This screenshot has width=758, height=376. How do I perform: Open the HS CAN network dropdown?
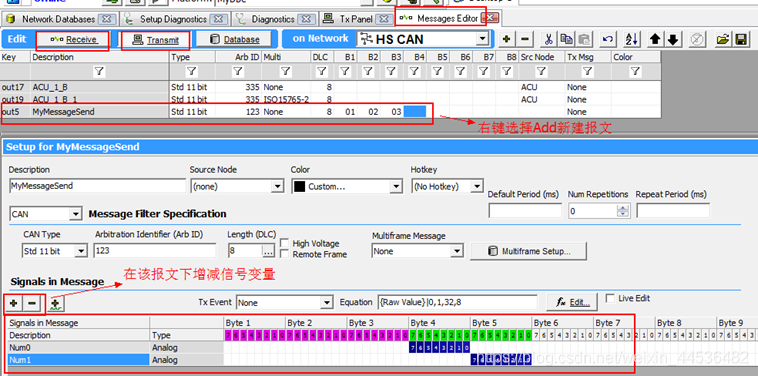(x=482, y=39)
